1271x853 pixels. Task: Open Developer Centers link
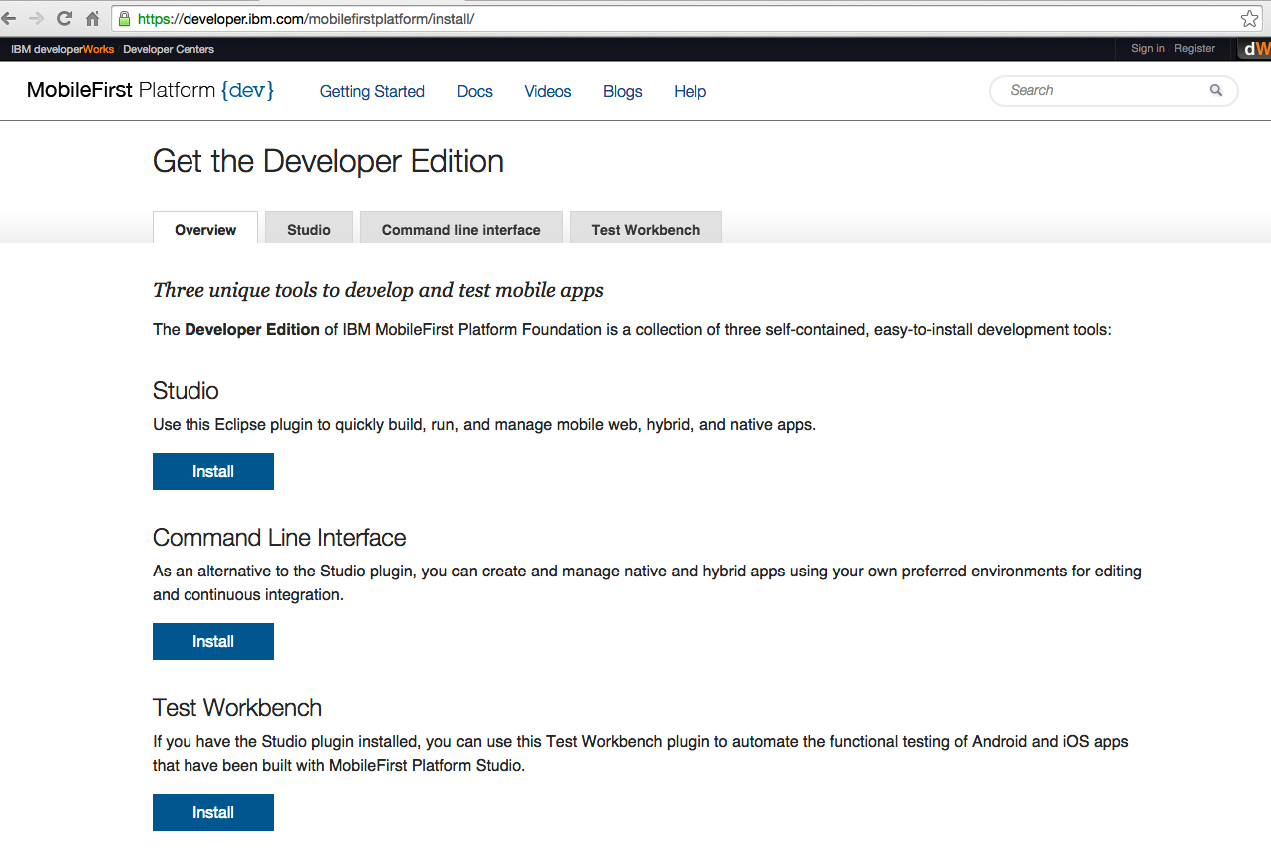click(168, 49)
